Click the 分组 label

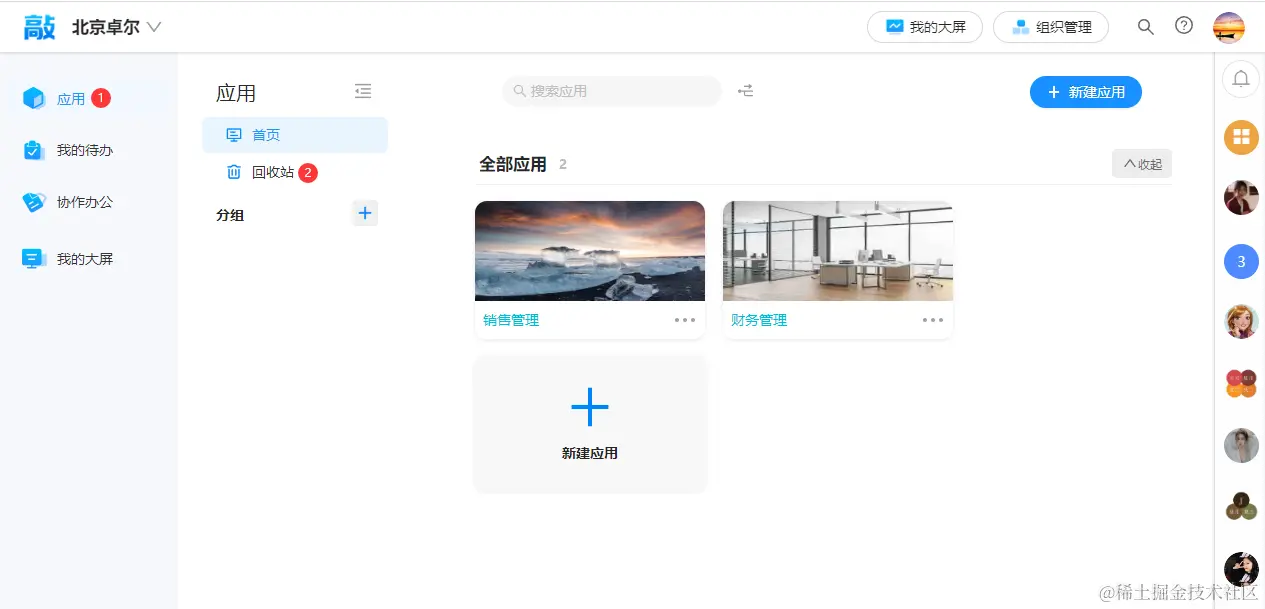coord(230,215)
